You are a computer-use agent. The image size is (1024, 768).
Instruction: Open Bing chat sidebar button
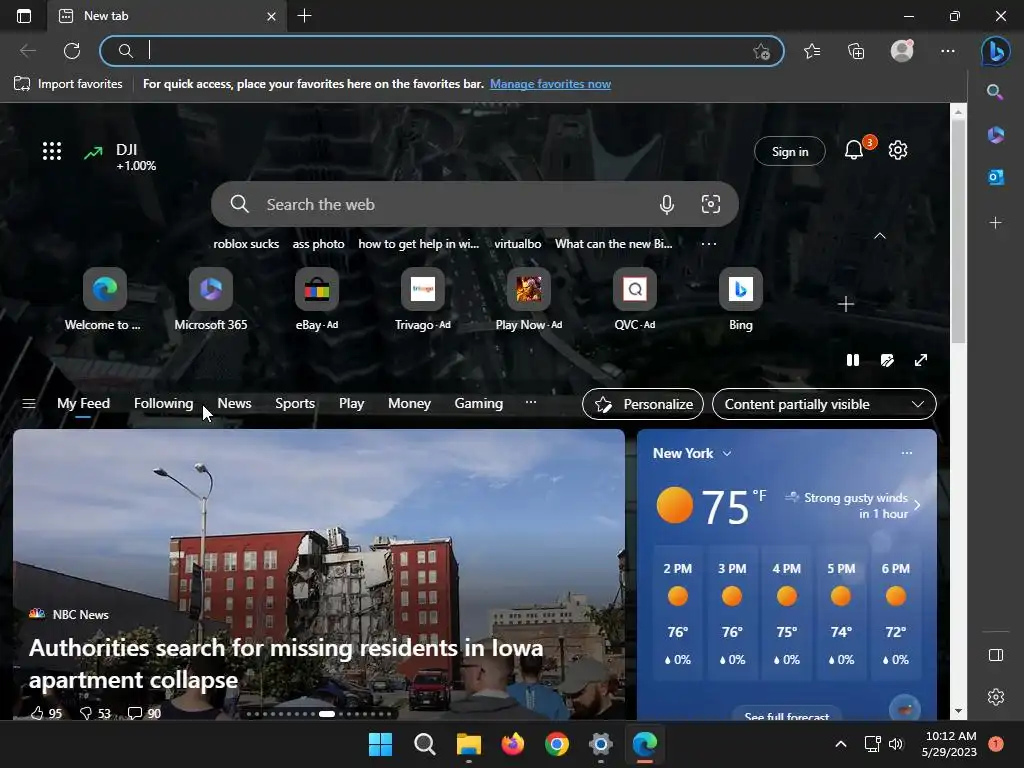[x=995, y=51]
